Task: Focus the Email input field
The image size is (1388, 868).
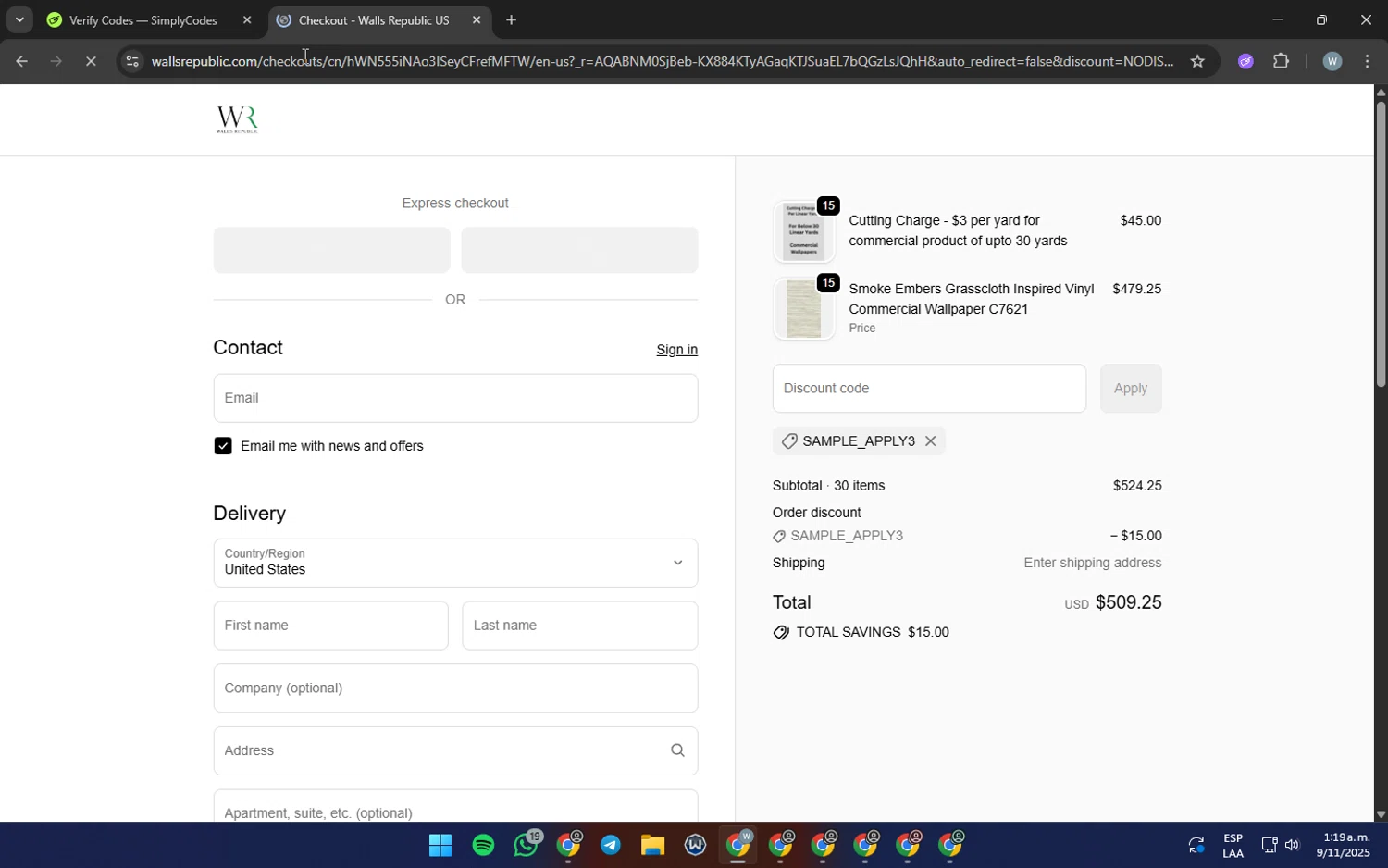Action: pos(455,398)
